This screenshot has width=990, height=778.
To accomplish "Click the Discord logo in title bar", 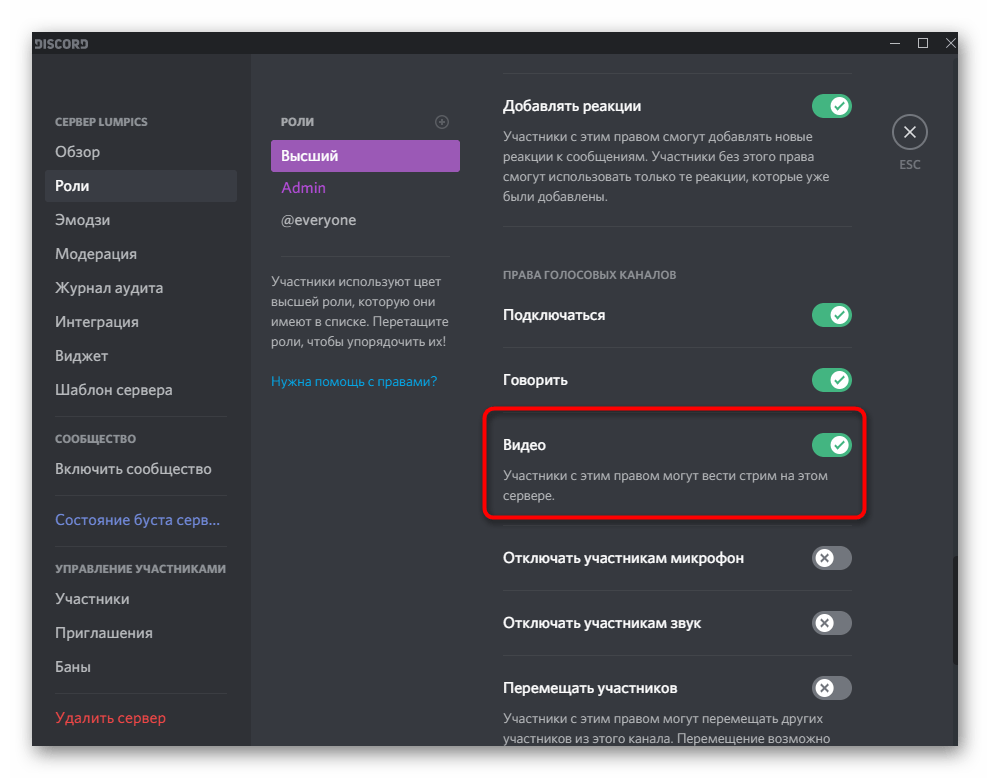I will [62, 44].
